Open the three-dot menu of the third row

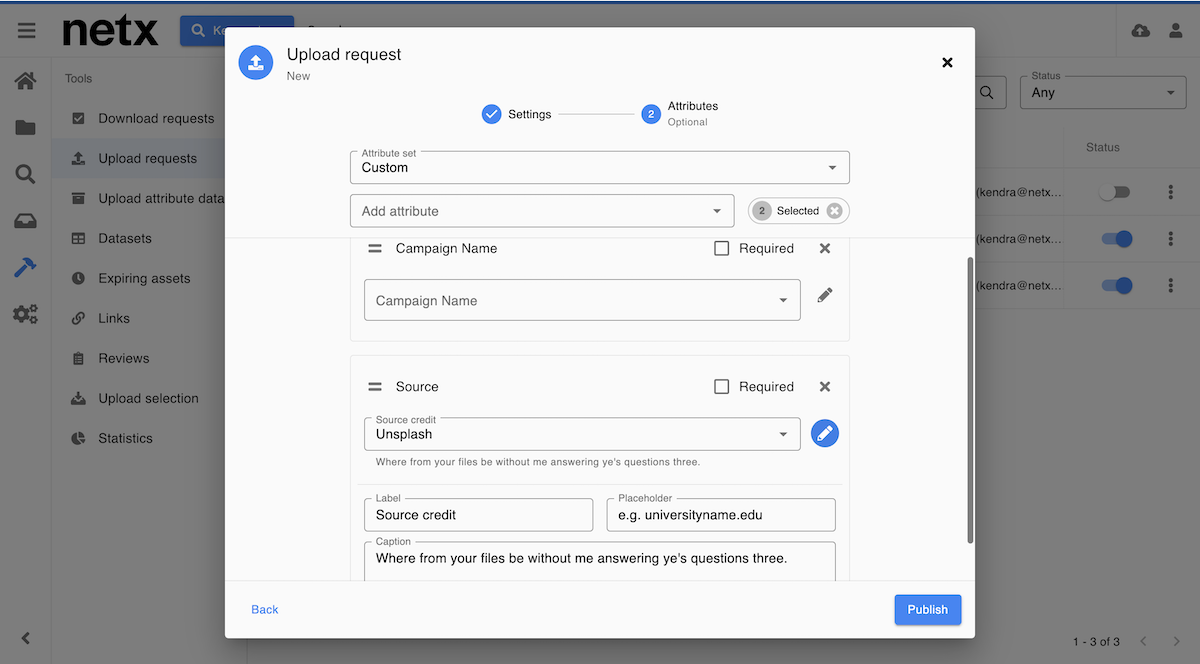pos(1171,285)
